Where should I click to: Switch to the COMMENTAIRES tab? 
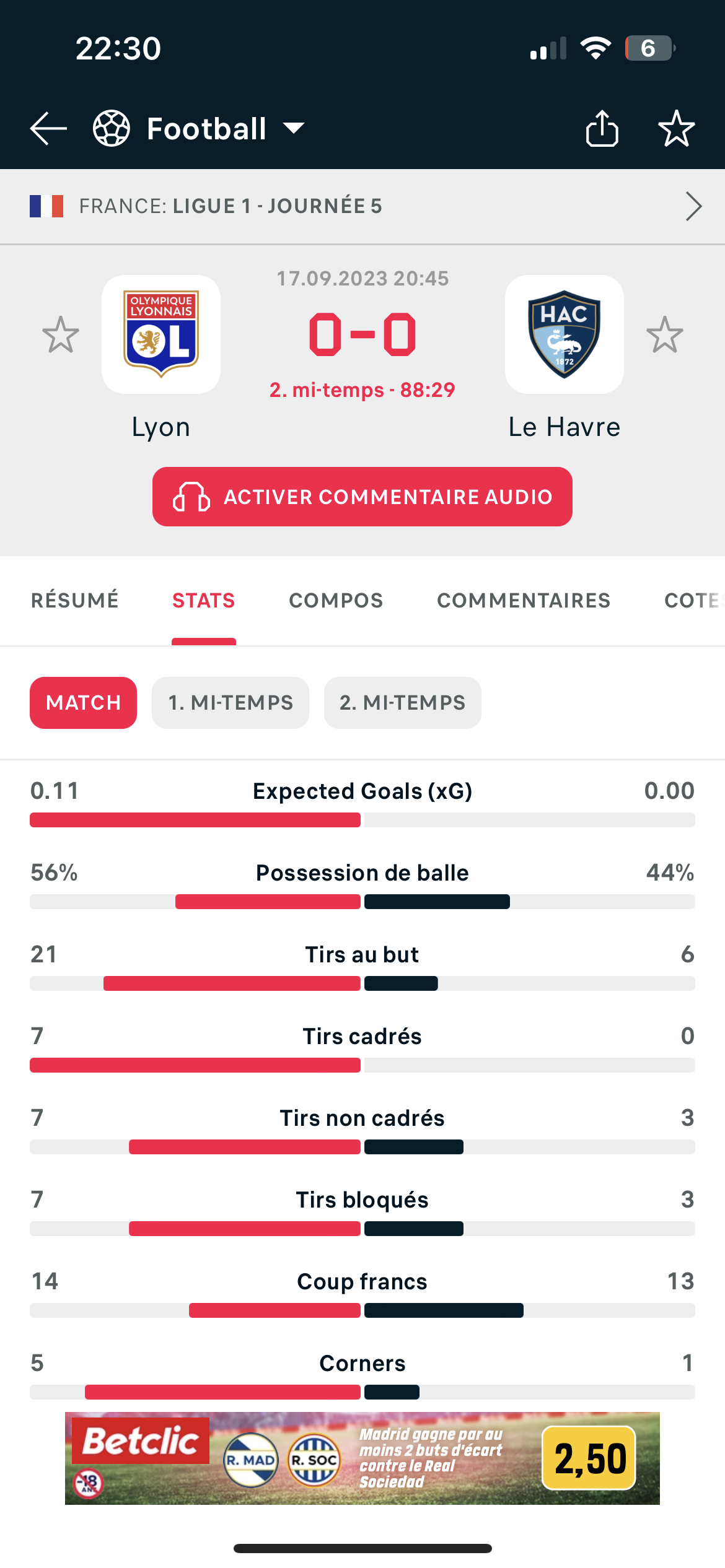click(x=524, y=600)
